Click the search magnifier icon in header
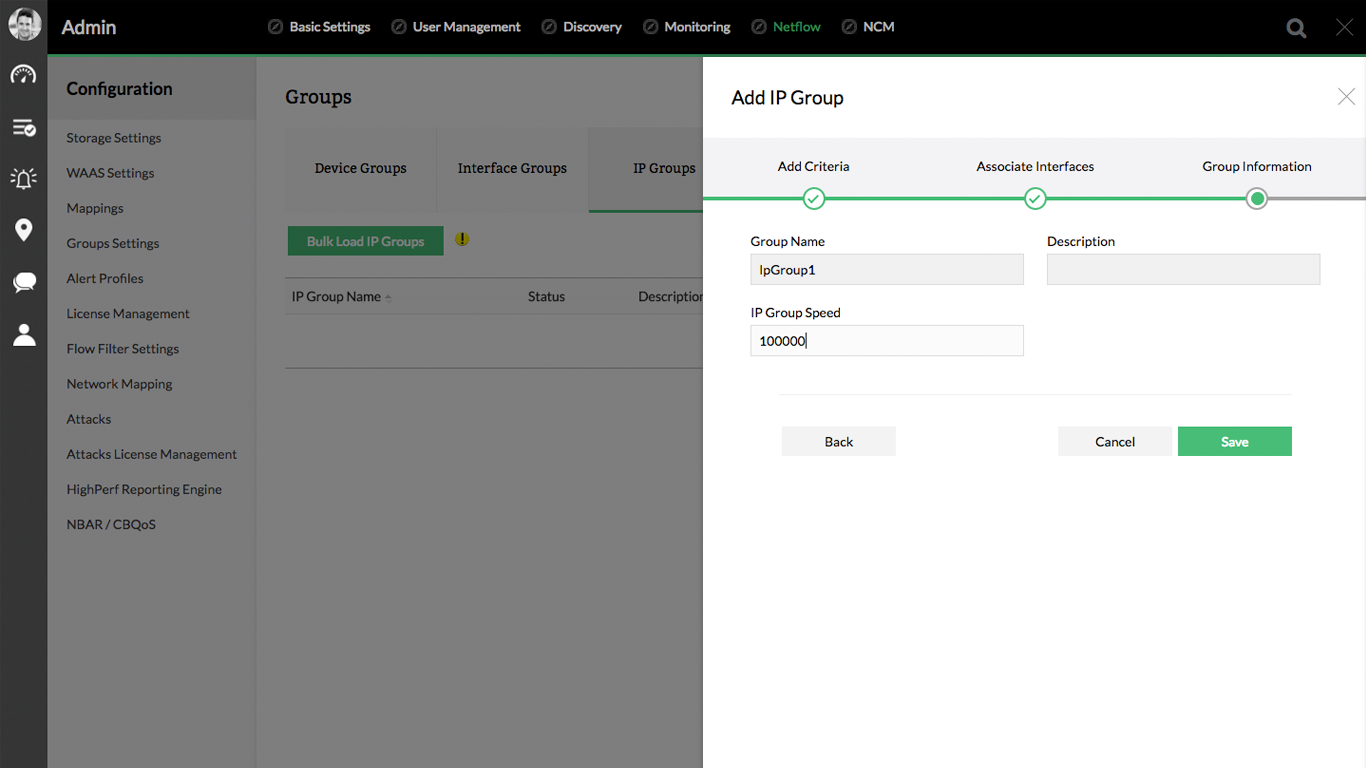 [1296, 28]
